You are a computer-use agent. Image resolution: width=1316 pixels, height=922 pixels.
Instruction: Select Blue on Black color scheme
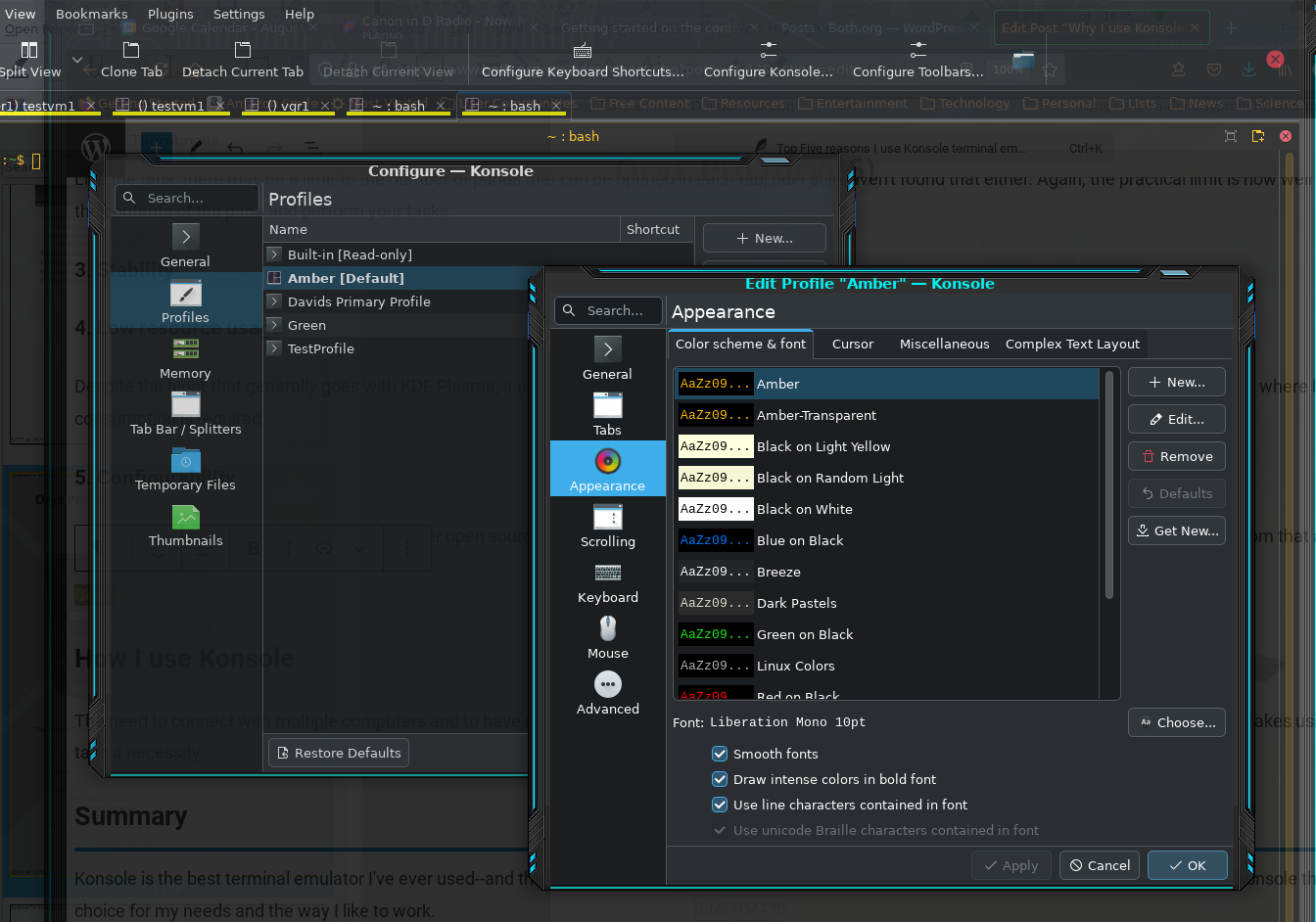887,540
